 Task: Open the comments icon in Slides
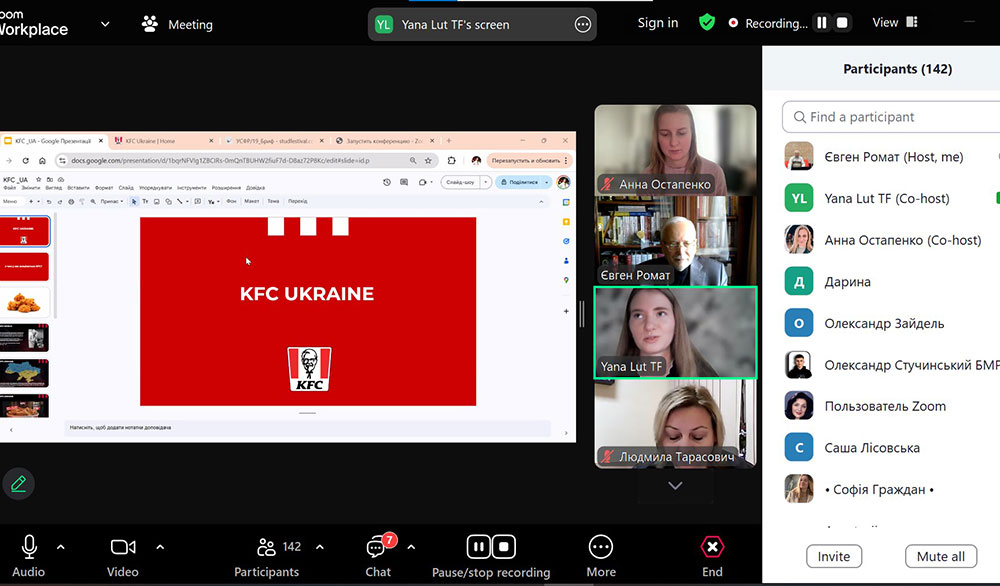tap(404, 182)
